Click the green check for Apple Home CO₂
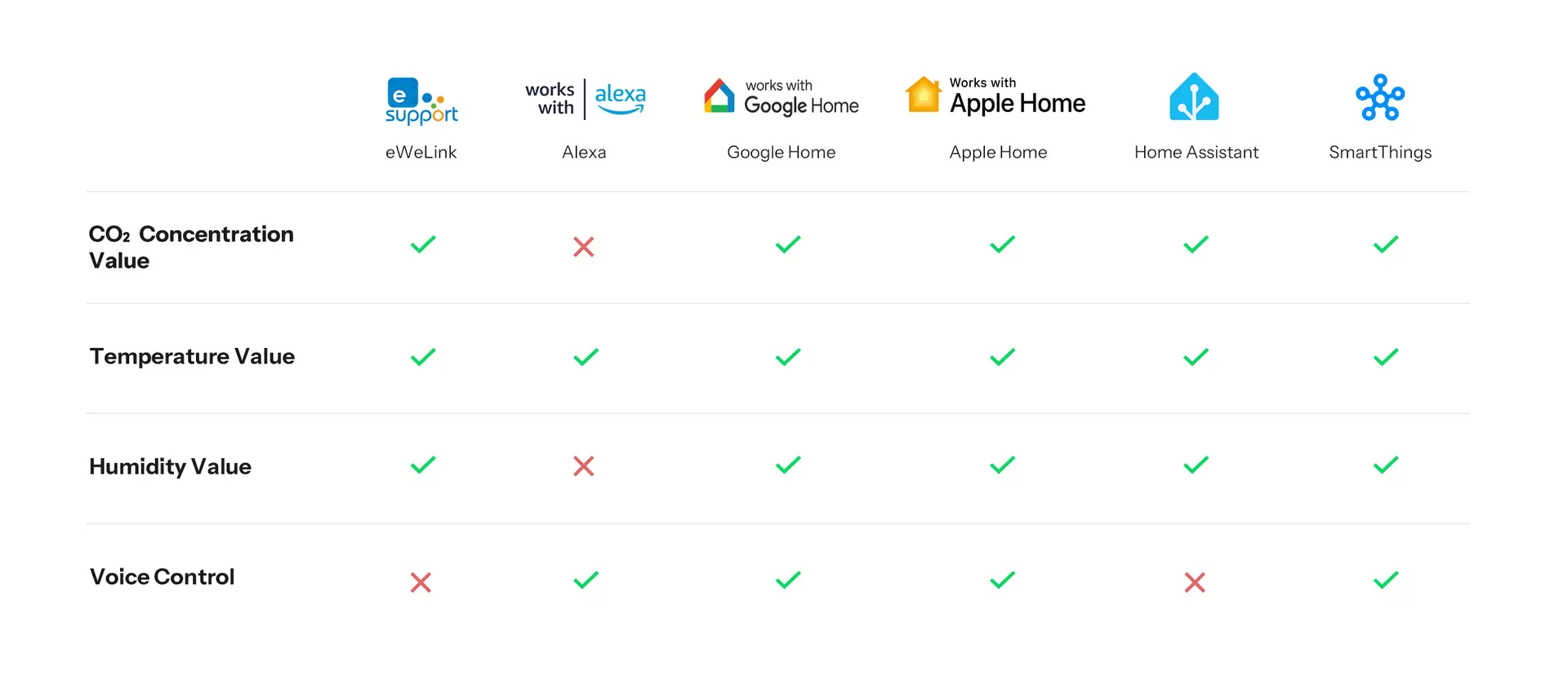Screen dimensions: 1568x686 pos(1002,244)
